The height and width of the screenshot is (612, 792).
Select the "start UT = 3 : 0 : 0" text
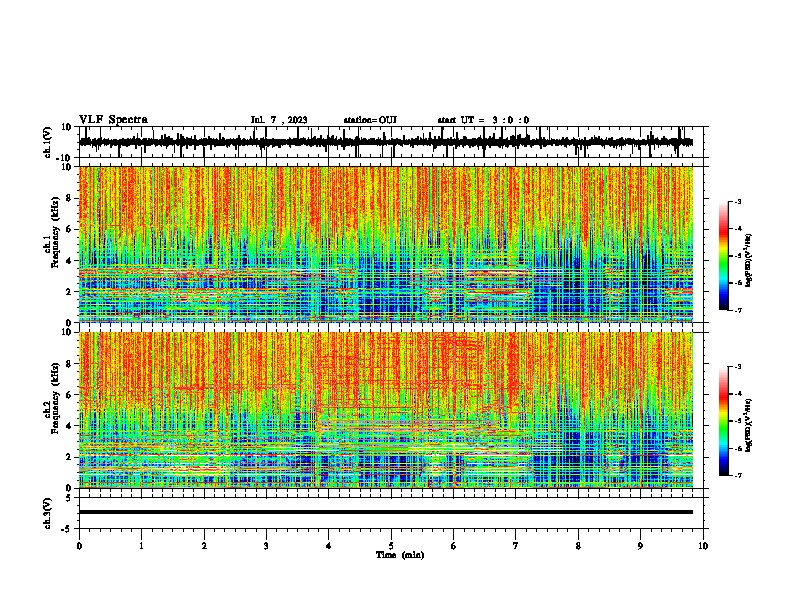483,120
